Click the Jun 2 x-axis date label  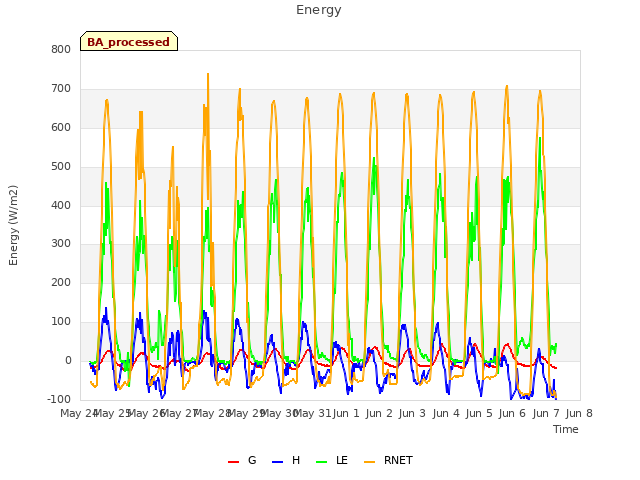point(379,413)
